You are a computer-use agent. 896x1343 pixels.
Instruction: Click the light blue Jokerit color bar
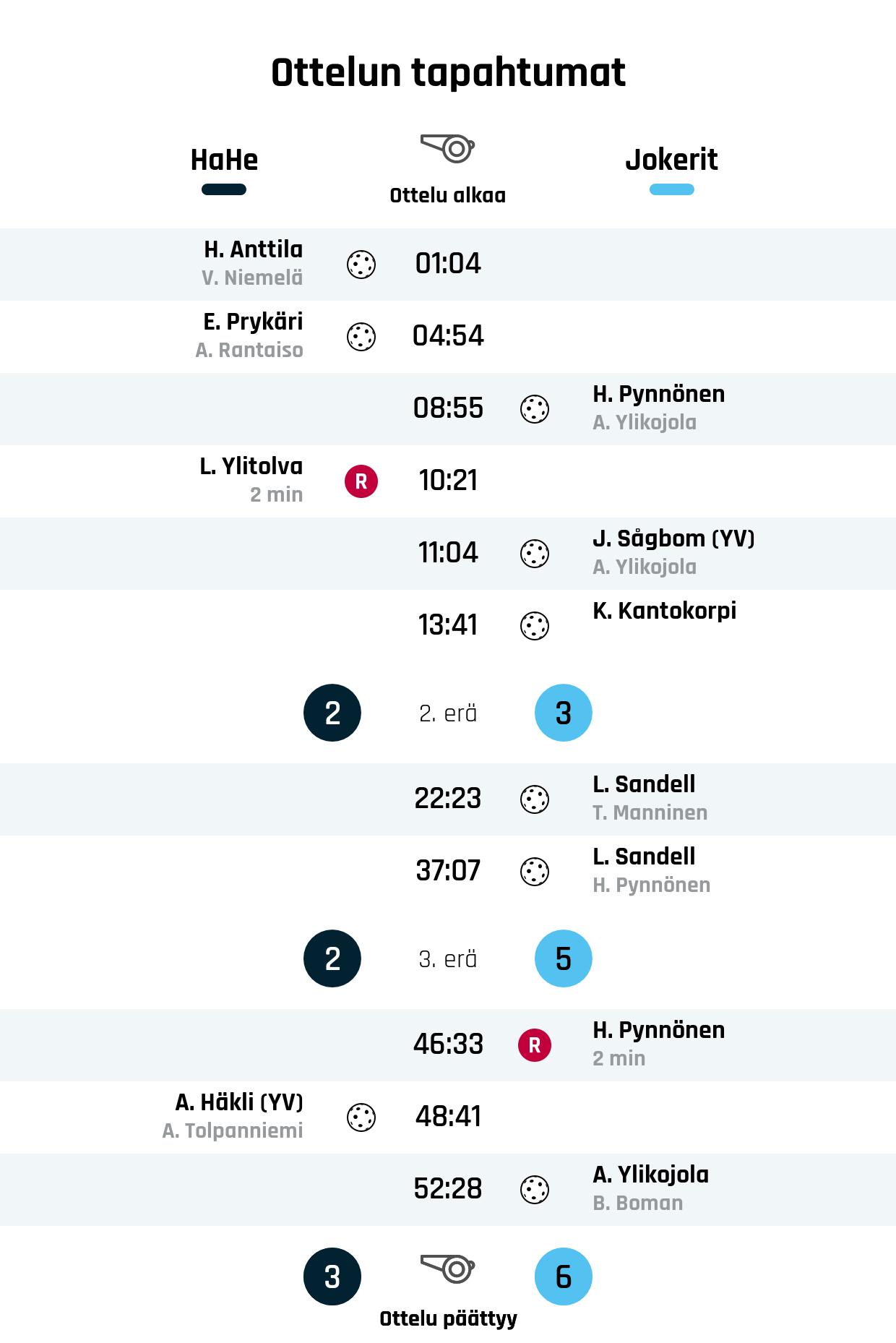point(671,189)
